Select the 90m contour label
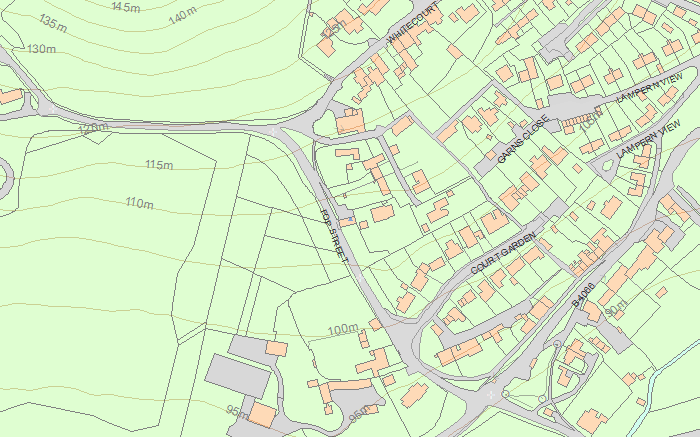 click(x=616, y=309)
